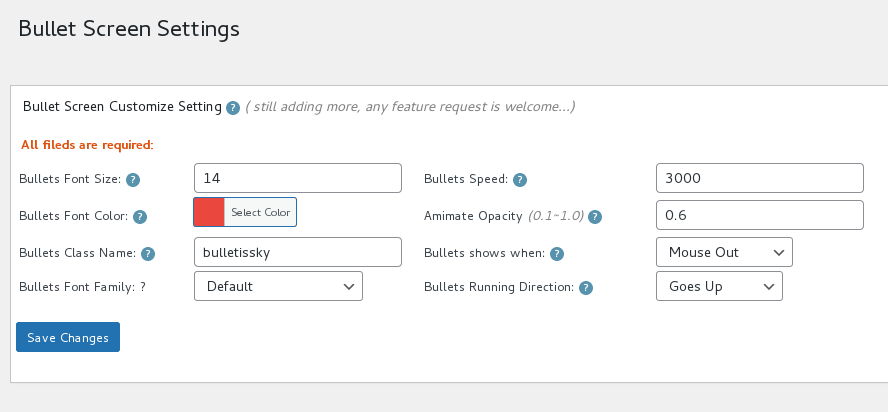Expand the Goes Up direction dropdown
This screenshot has height=412, width=888.
click(719, 286)
